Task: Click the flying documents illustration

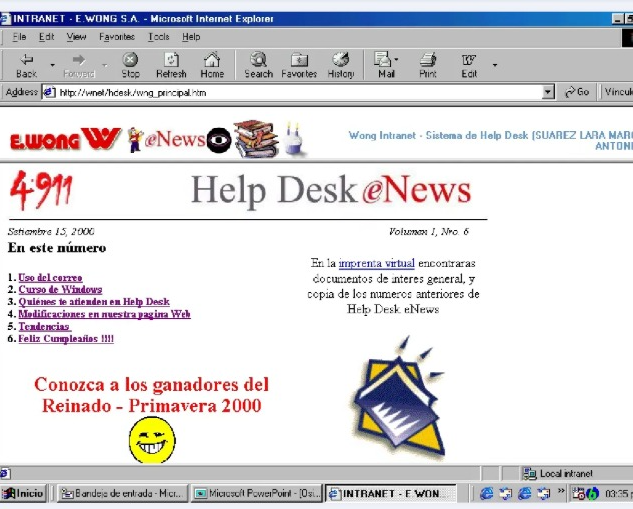Action: [400, 398]
